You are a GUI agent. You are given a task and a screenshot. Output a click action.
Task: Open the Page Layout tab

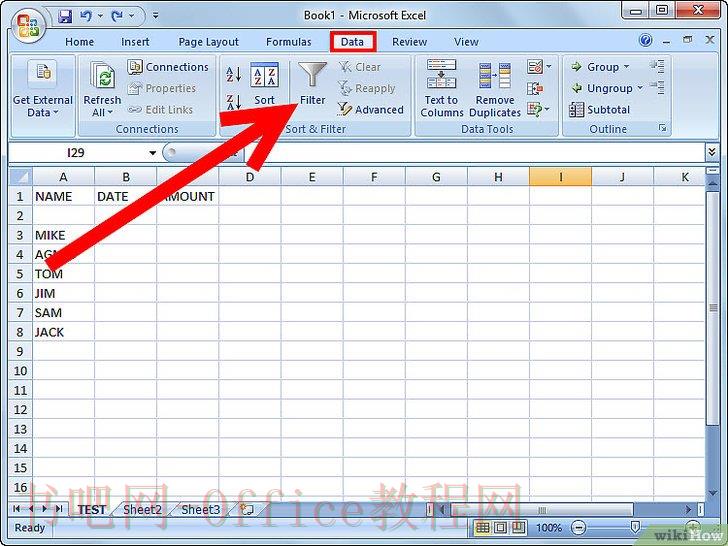click(x=208, y=42)
